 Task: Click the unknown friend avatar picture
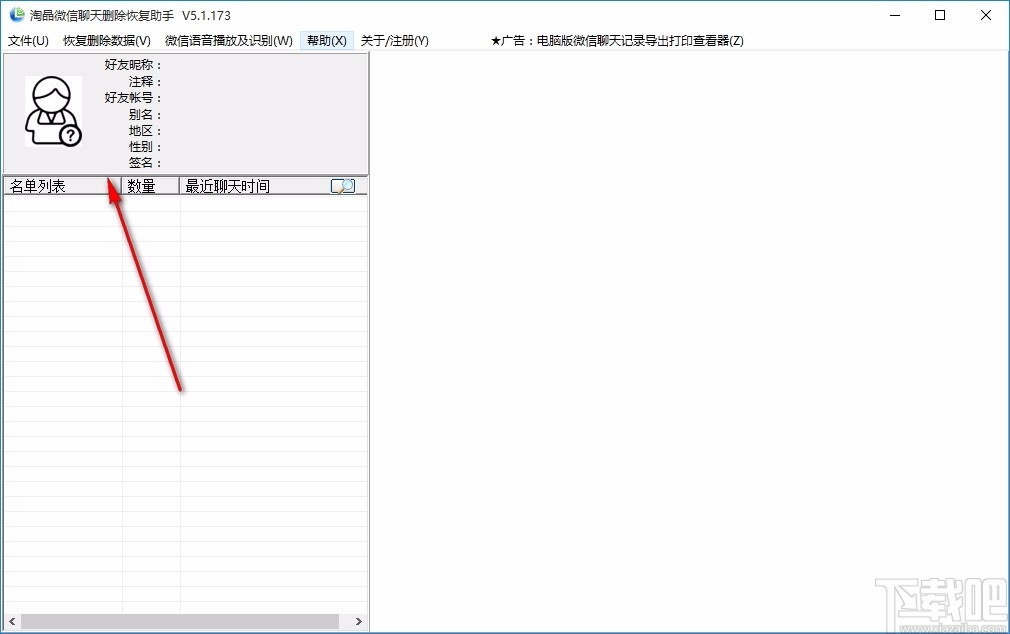point(53,111)
